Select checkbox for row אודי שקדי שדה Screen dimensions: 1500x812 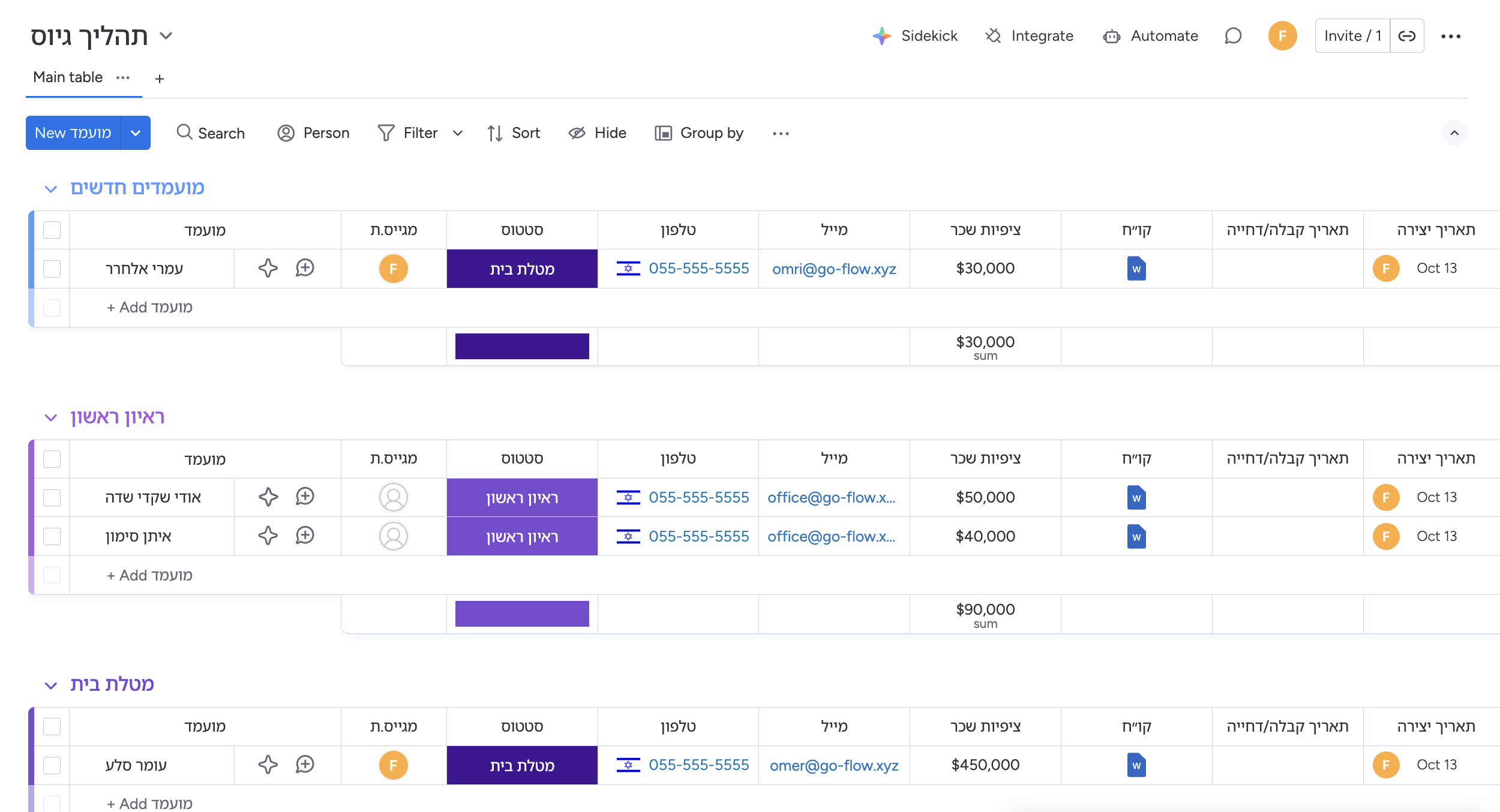pos(52,498)
